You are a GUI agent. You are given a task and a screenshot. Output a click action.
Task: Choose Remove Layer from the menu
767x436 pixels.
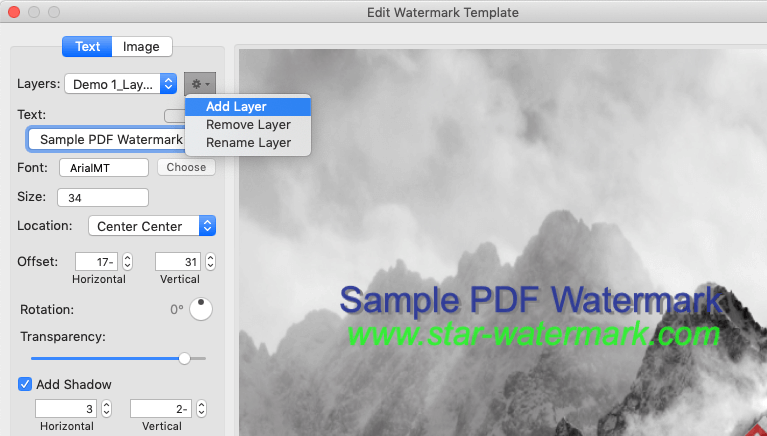click(x=248, y=125)
